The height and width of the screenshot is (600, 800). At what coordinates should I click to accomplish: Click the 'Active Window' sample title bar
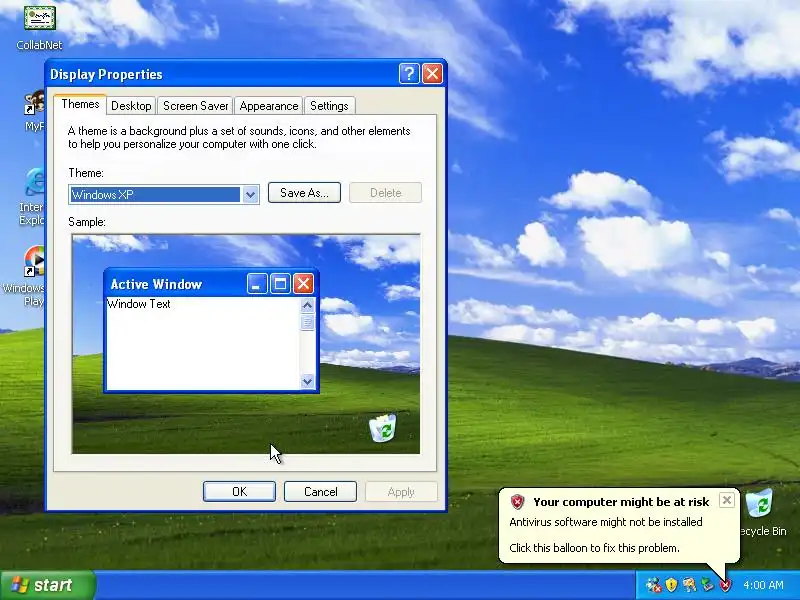coord(211,284)
